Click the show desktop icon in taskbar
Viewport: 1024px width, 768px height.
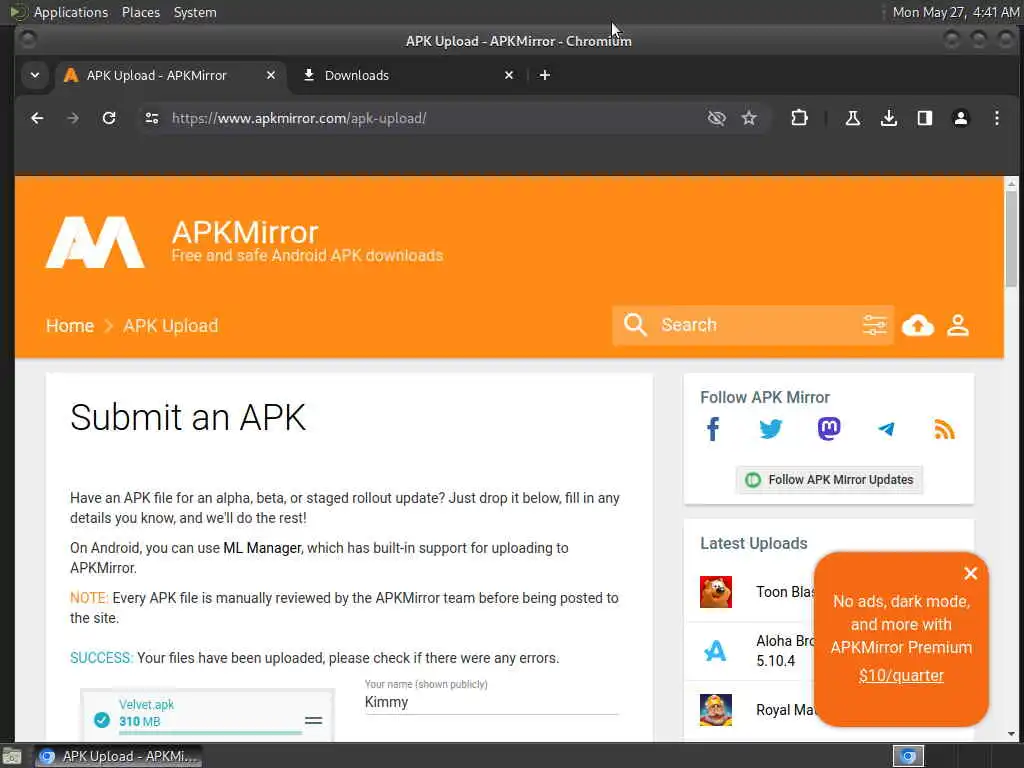coord(12,756)
